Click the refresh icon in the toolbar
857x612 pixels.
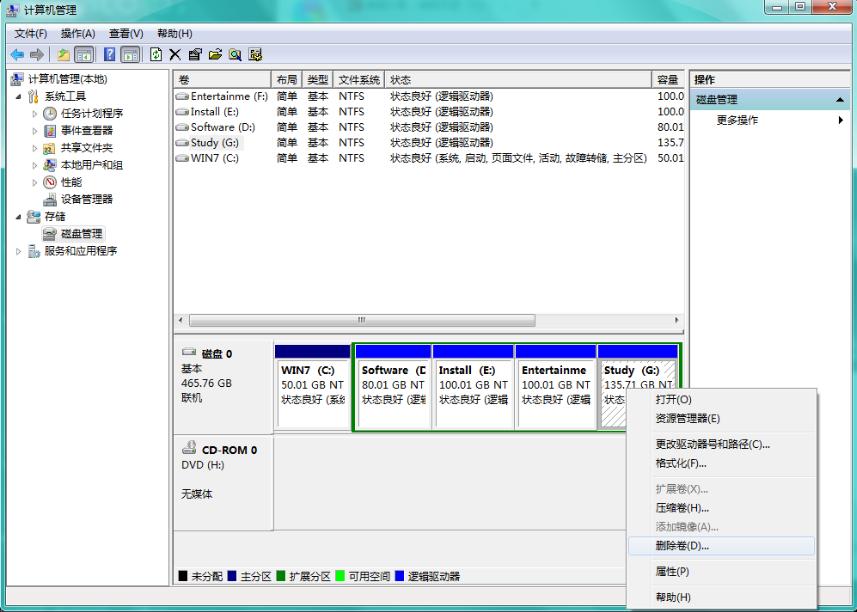[155, 55]
